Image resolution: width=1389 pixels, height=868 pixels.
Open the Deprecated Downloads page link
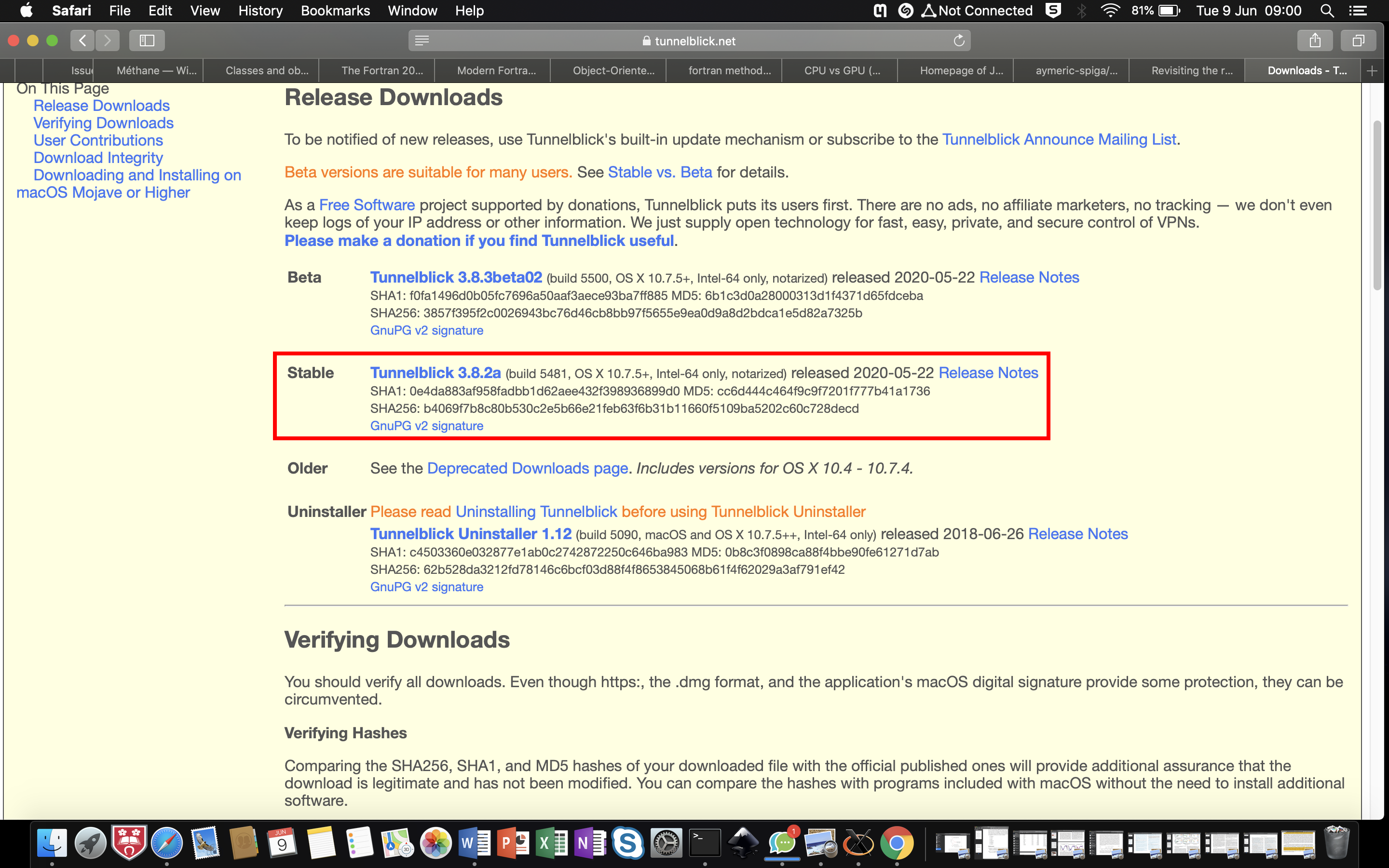(528, 468)
